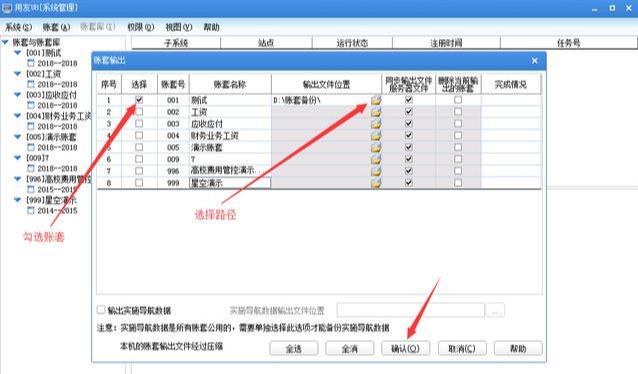Toggle sync server files checkbox for 001 测试
Screen dimensions: 638x374
point(409,100)
